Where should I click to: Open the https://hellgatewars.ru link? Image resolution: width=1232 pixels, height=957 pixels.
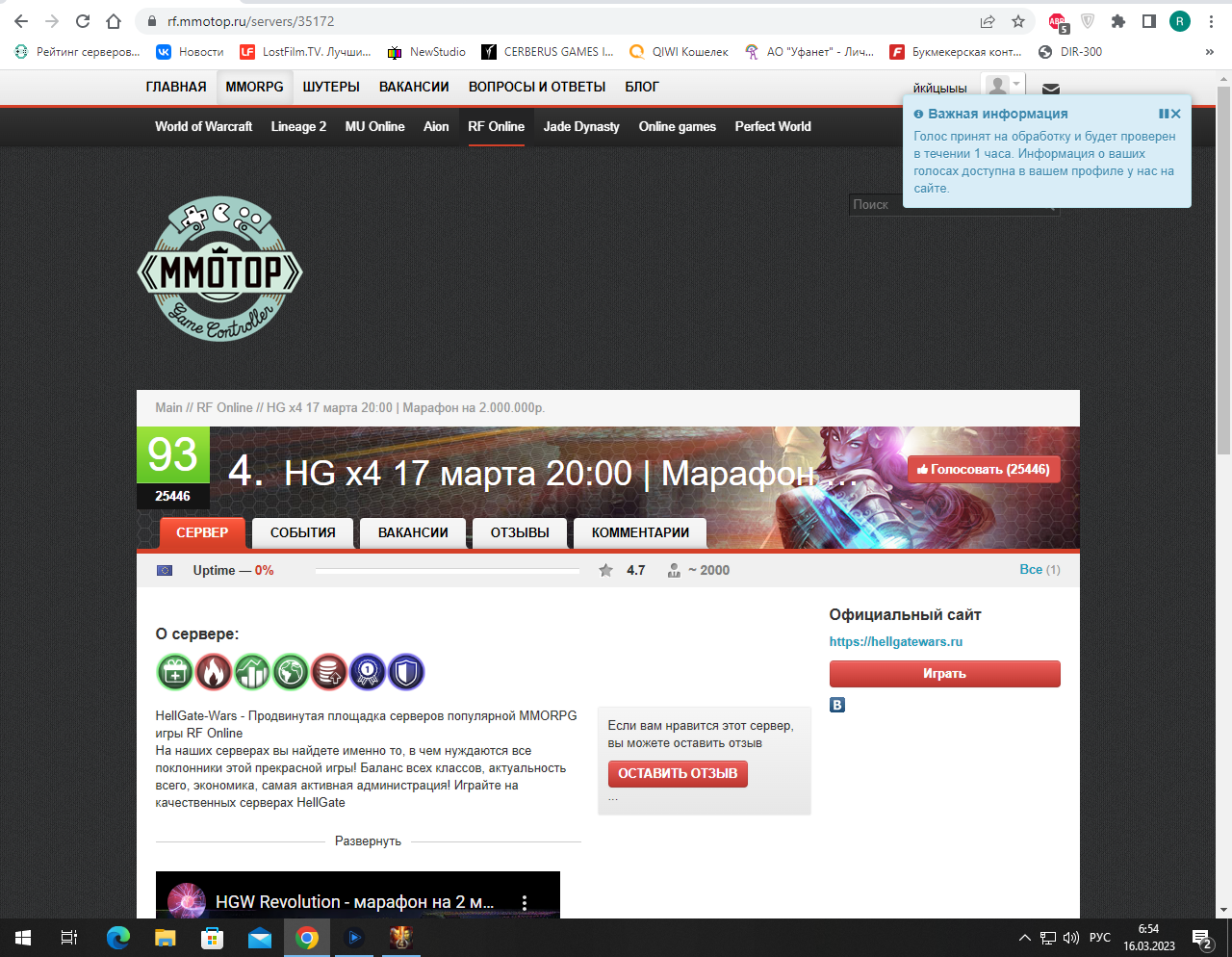896,641
